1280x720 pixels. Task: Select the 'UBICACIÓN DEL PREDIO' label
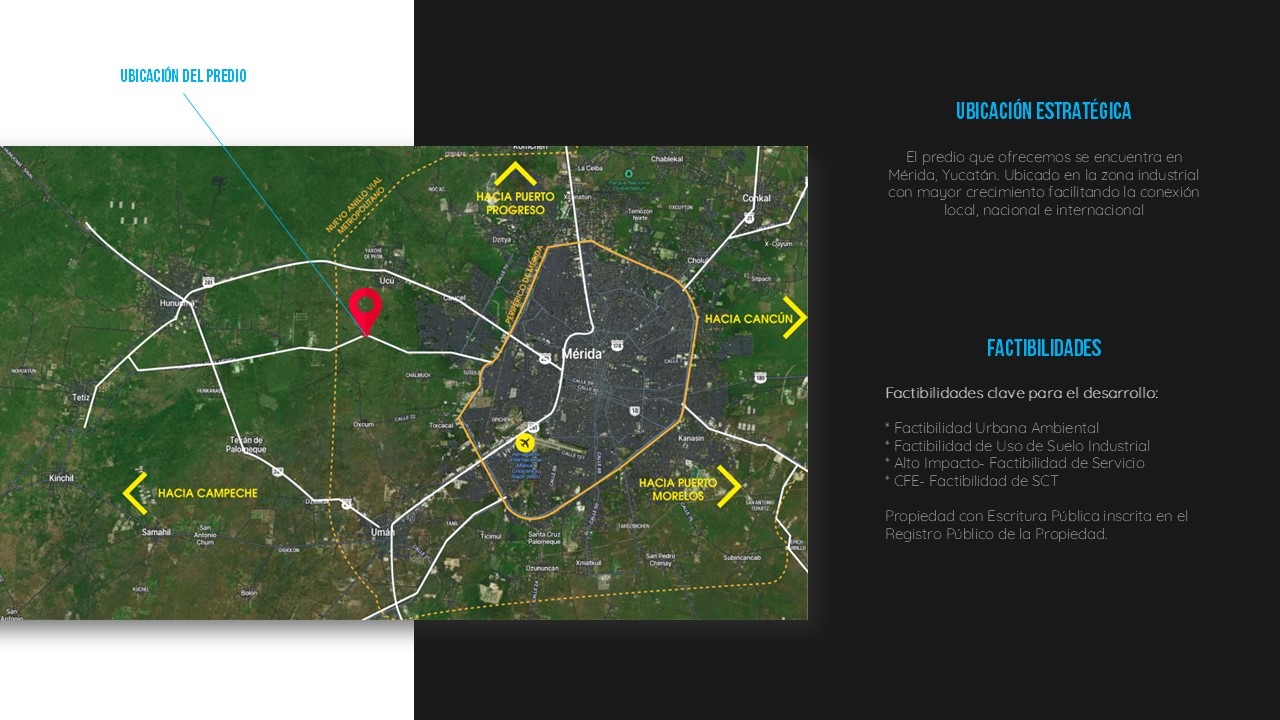coord(183,76)
